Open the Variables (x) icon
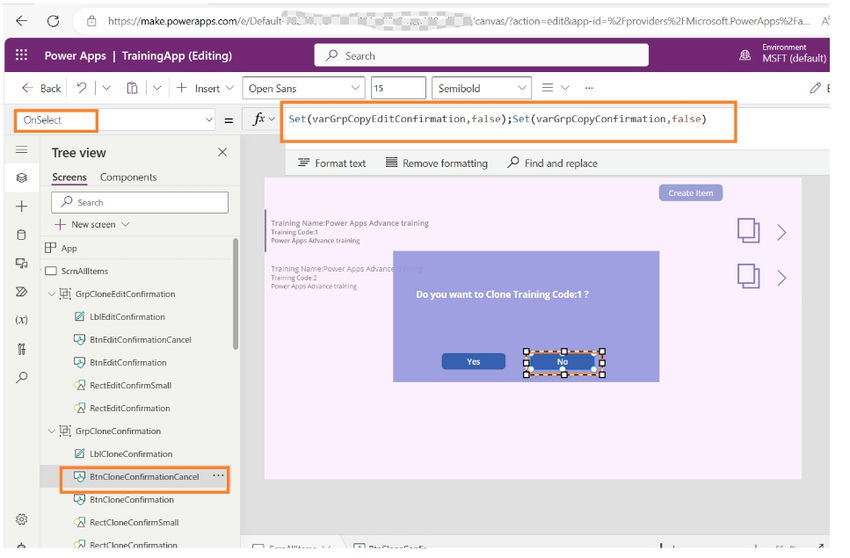 (x=22, y=320)
